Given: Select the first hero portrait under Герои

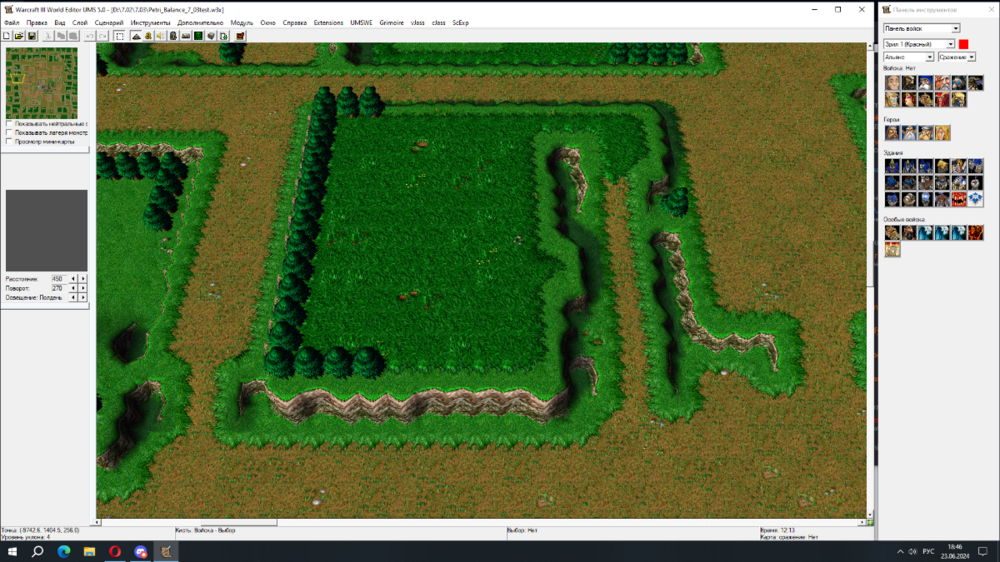Looking at the screenshot, I should pyautogui.click(x=892, y=133).
